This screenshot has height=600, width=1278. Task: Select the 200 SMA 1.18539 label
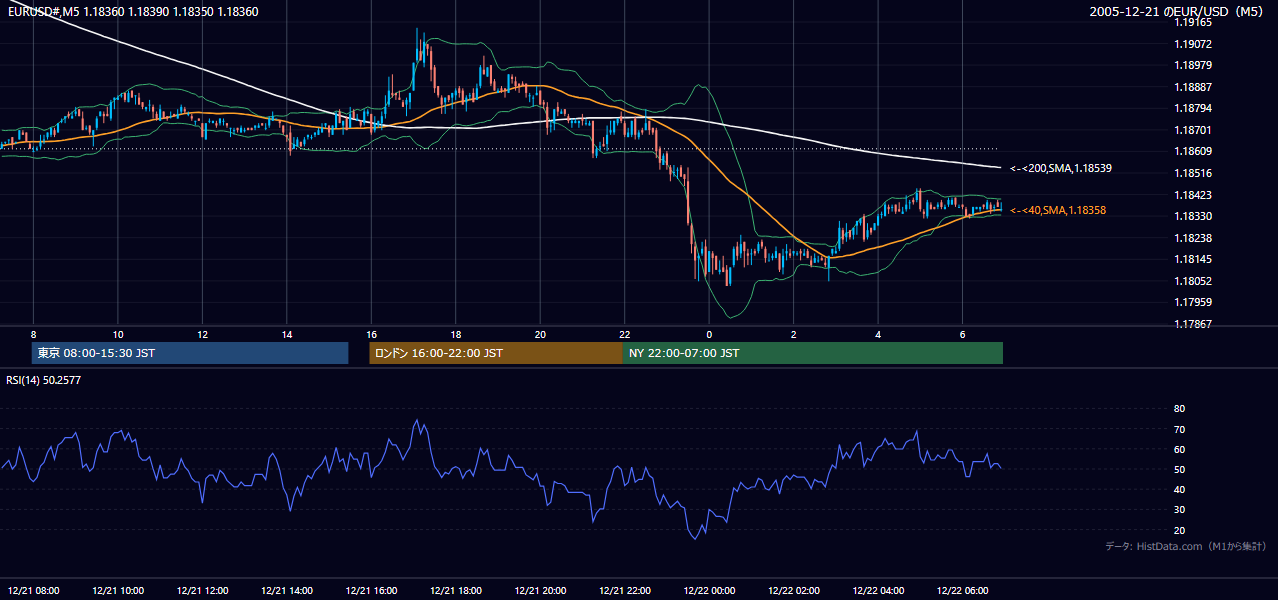click(x=1061, y=169)
